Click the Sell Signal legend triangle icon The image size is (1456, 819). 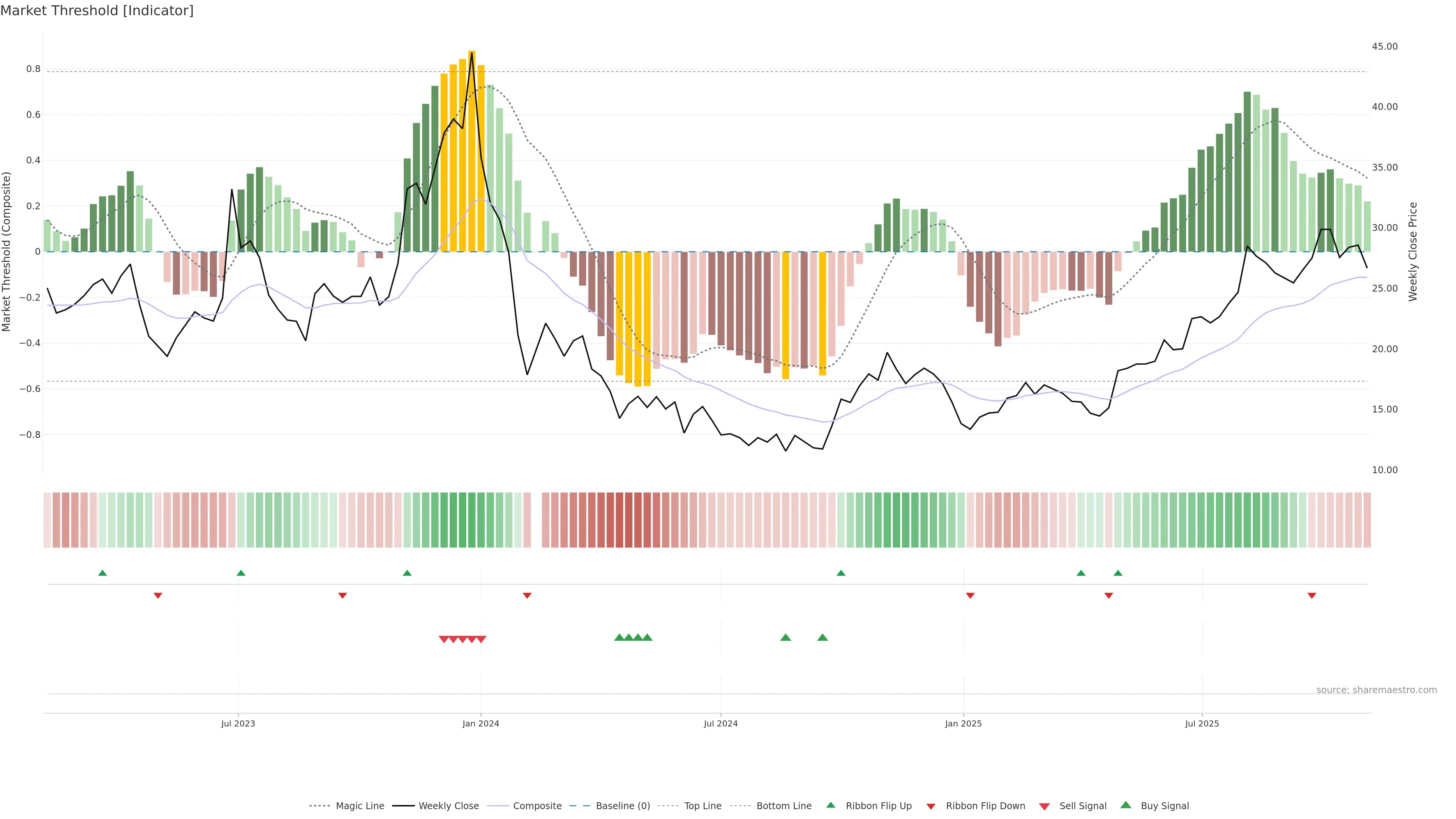[1045, 806]
